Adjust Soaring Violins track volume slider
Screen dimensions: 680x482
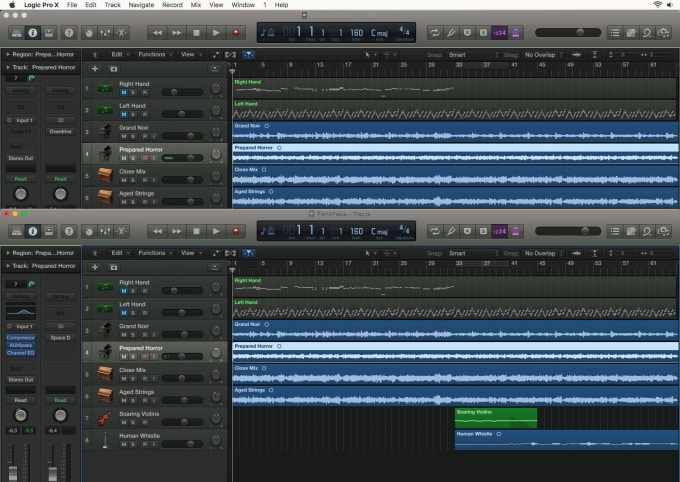(x=182, y=422)
